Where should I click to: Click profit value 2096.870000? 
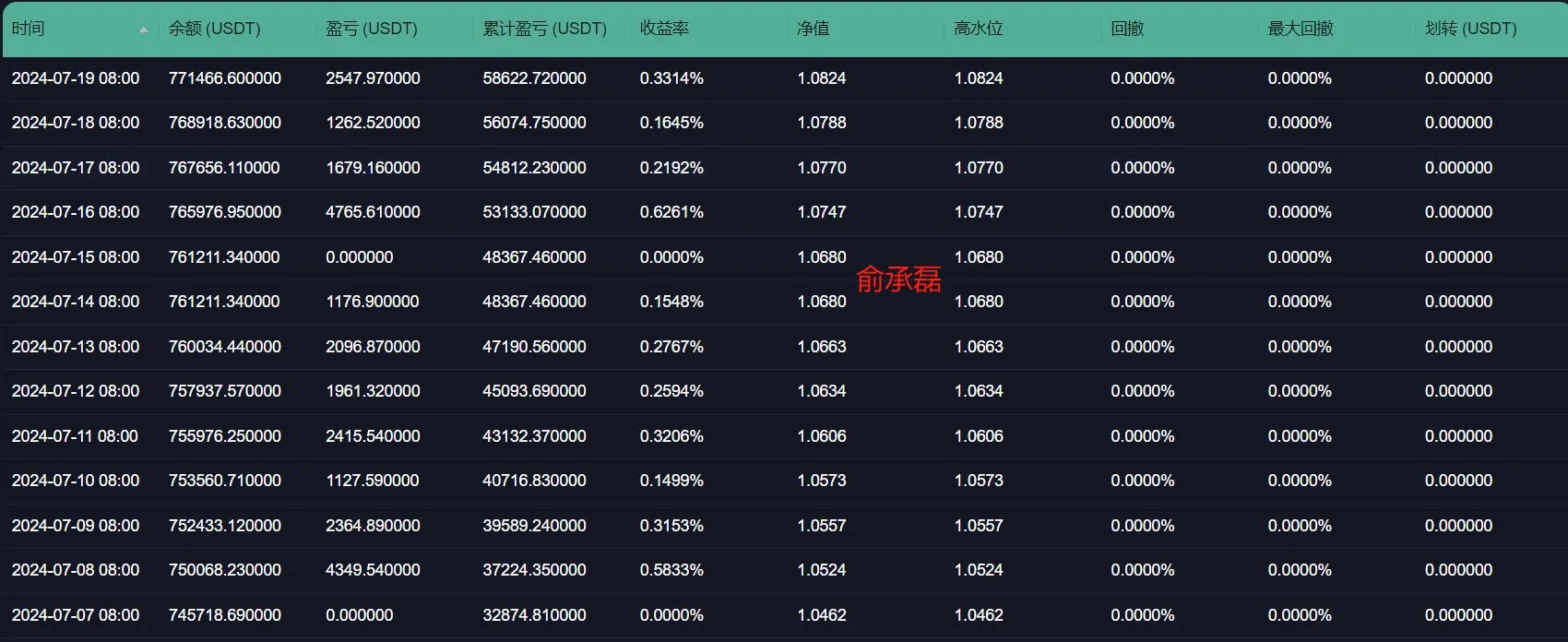tap(373, 347)
